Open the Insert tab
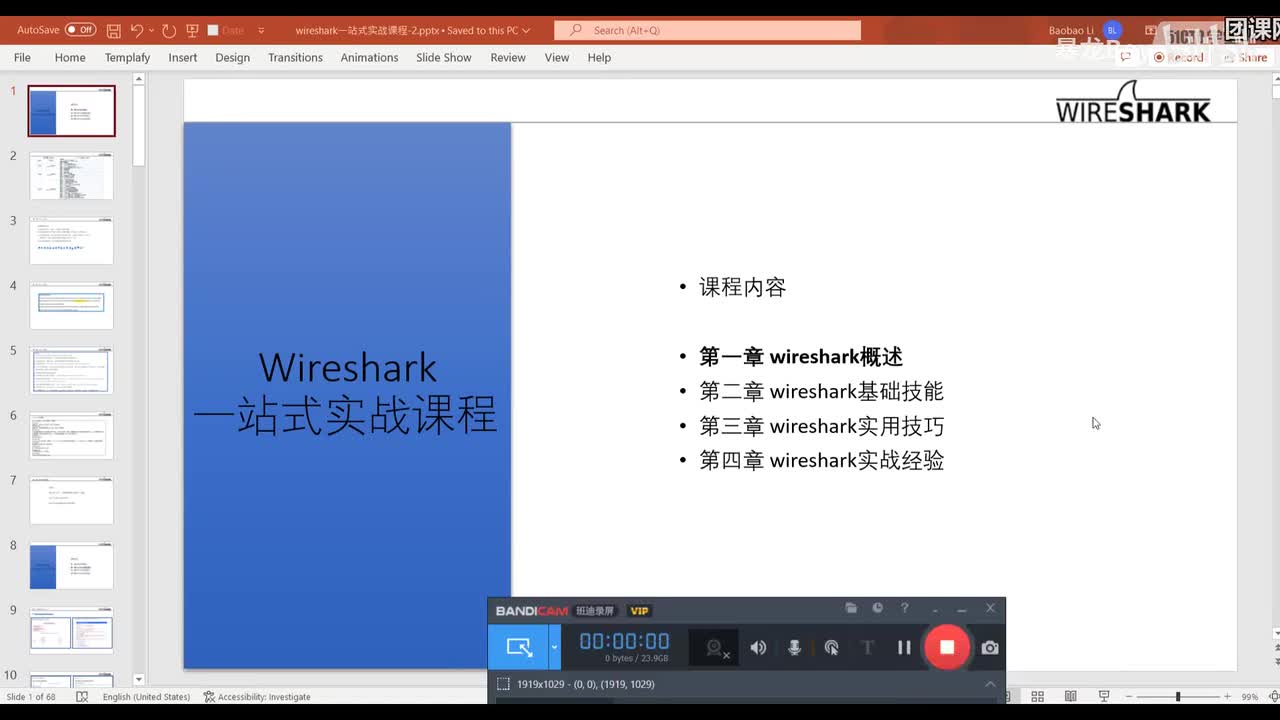 183,57
